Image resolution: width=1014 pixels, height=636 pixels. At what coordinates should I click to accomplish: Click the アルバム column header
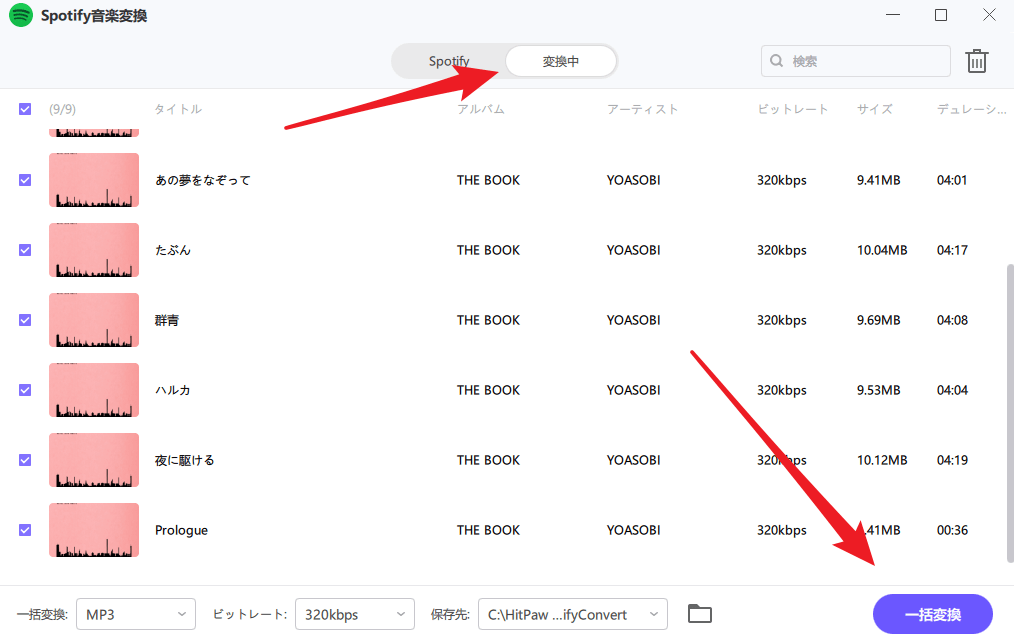point(480,109)
